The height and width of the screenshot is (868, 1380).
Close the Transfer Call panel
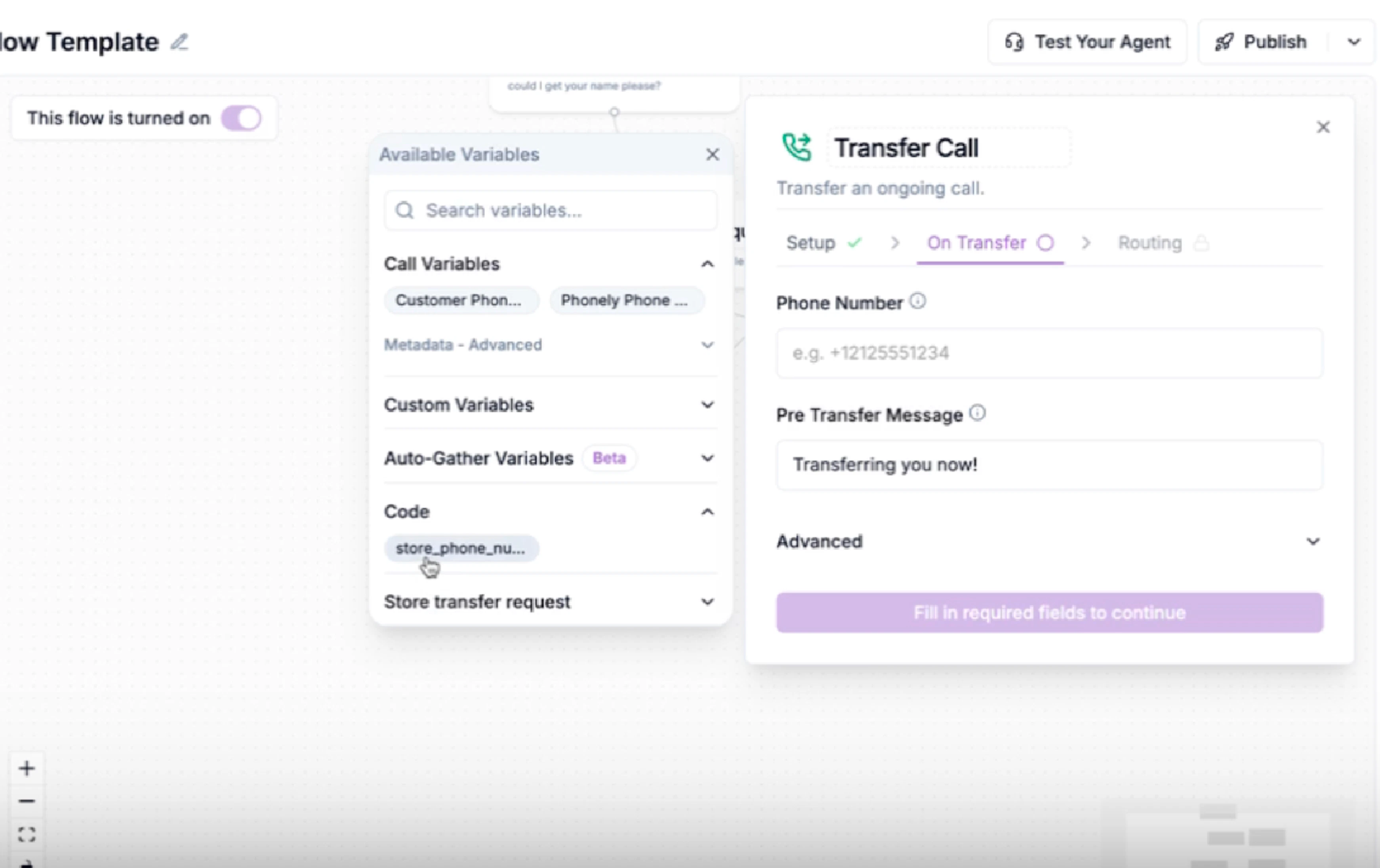(x=1323, y=127)
